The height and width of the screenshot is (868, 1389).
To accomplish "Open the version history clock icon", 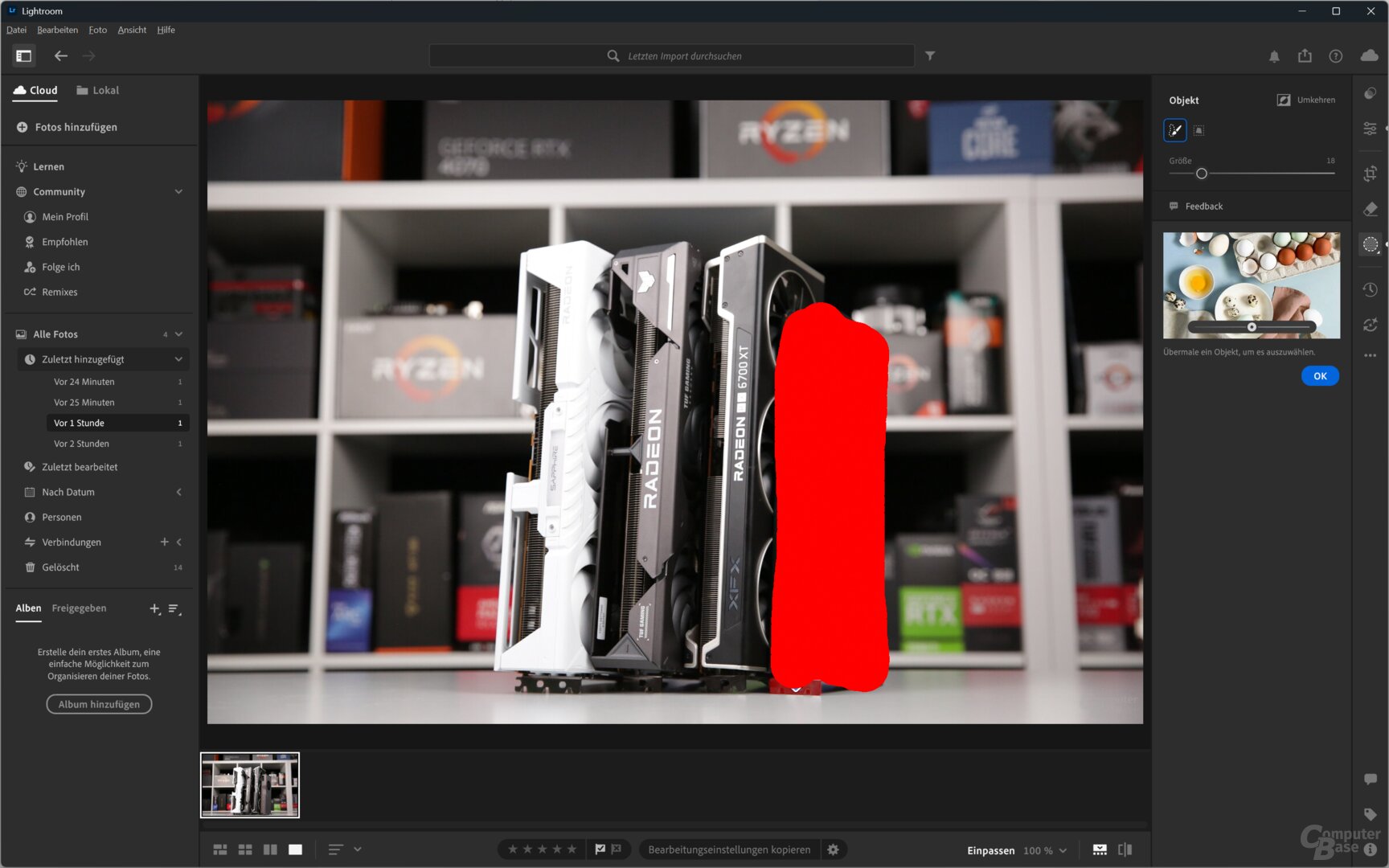I will point(1371,289).
